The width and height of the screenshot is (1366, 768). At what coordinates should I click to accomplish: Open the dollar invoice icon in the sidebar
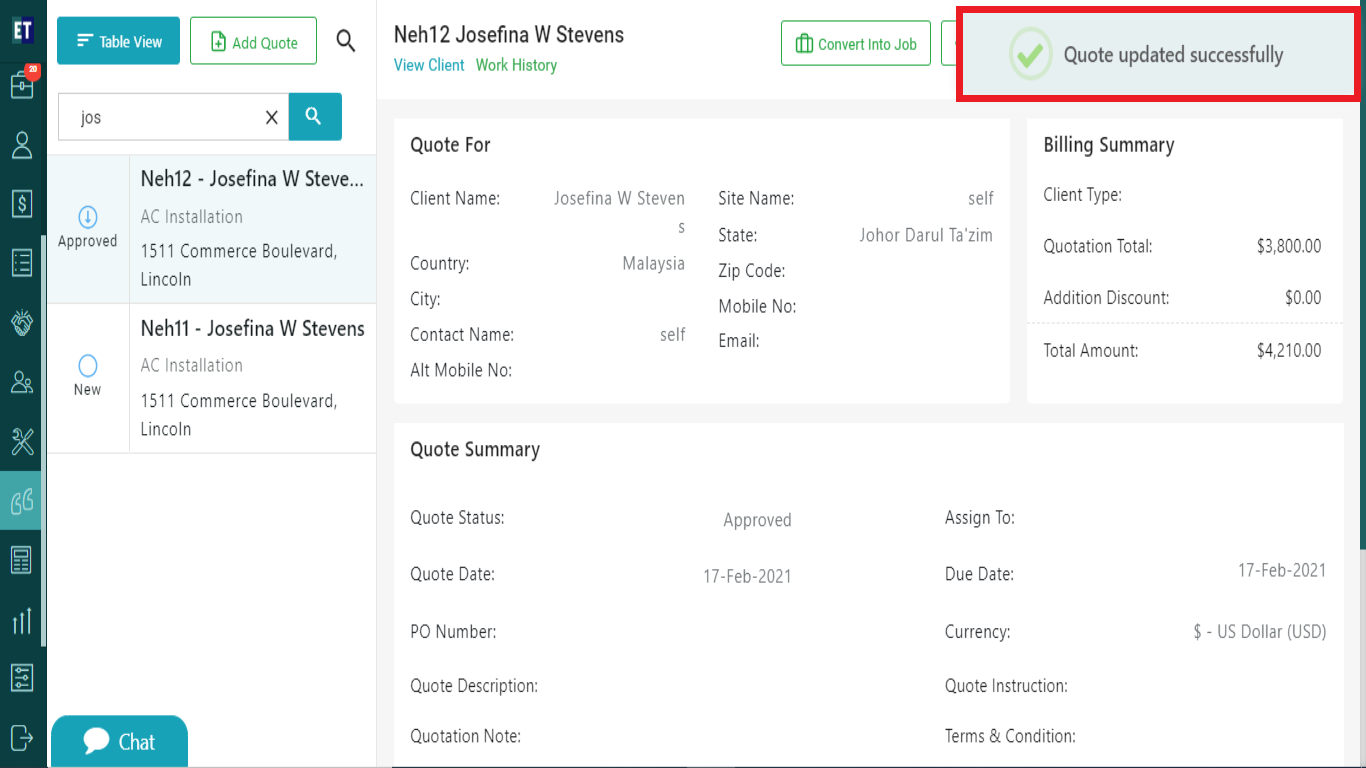pyautogui.click(x=22, y=204)
